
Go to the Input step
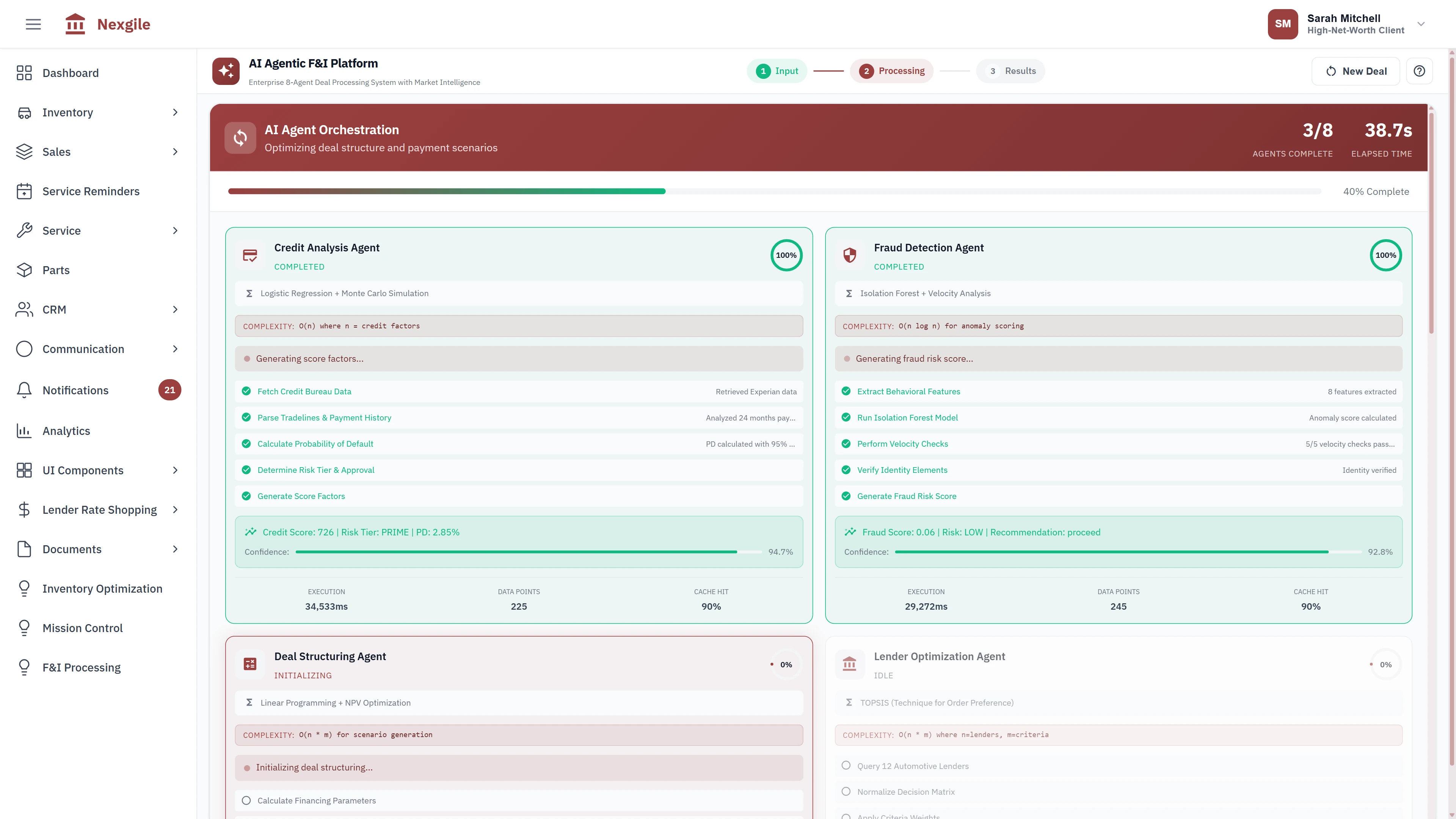pos(777,71)
